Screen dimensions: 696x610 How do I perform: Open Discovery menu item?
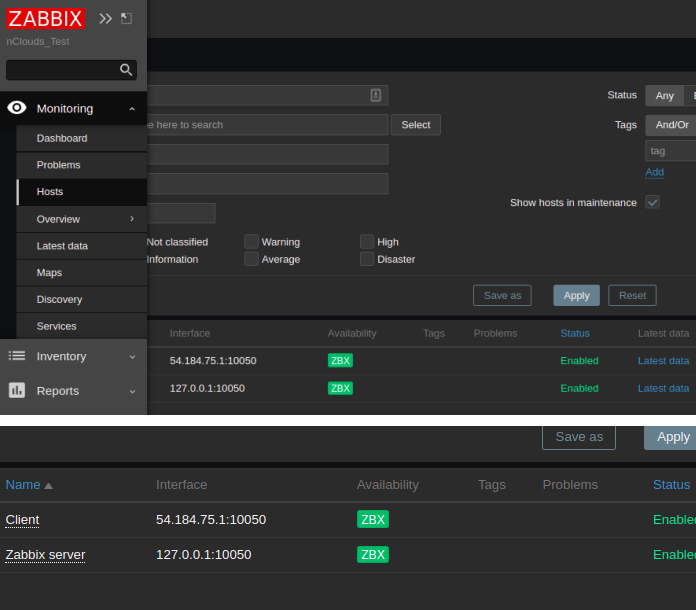[x=82, y=299]
